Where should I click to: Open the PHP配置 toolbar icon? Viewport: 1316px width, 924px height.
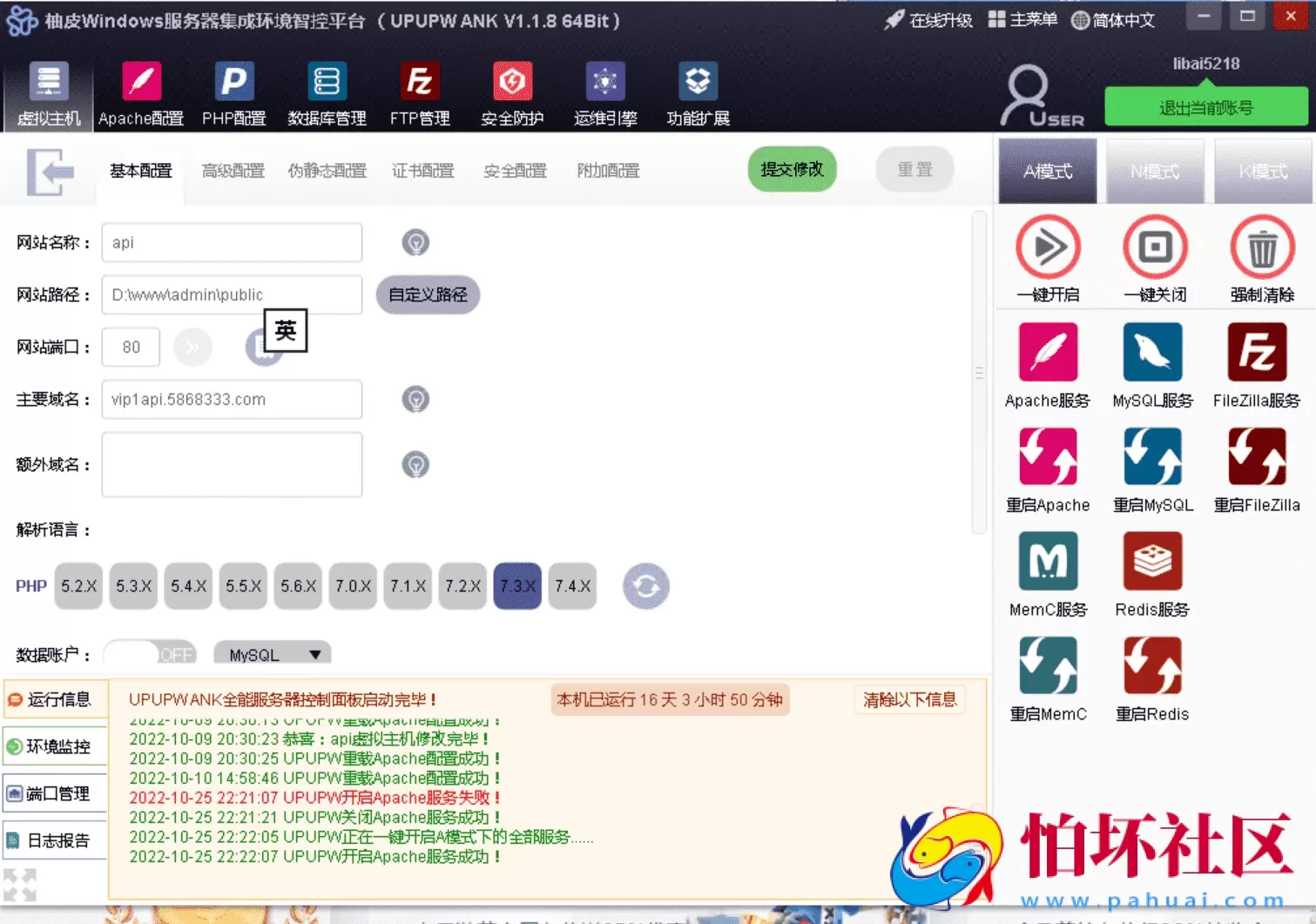233,91
